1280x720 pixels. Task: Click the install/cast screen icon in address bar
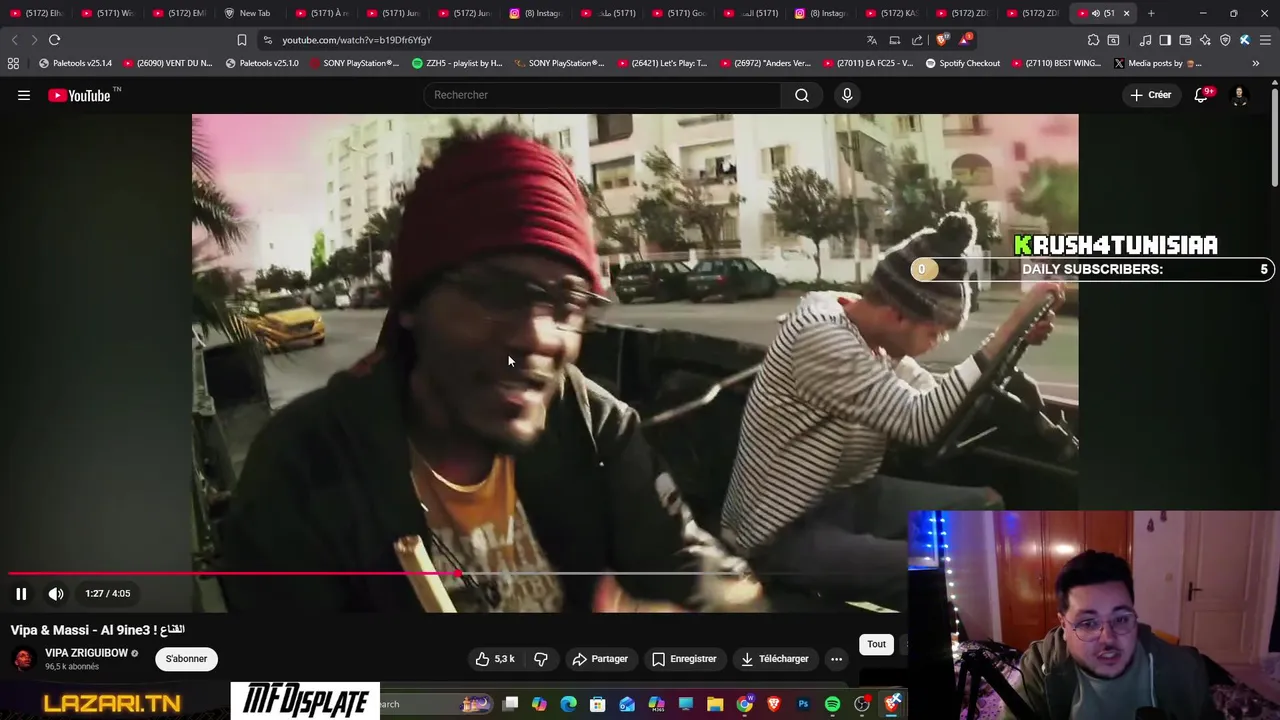[x=895, y=40]
